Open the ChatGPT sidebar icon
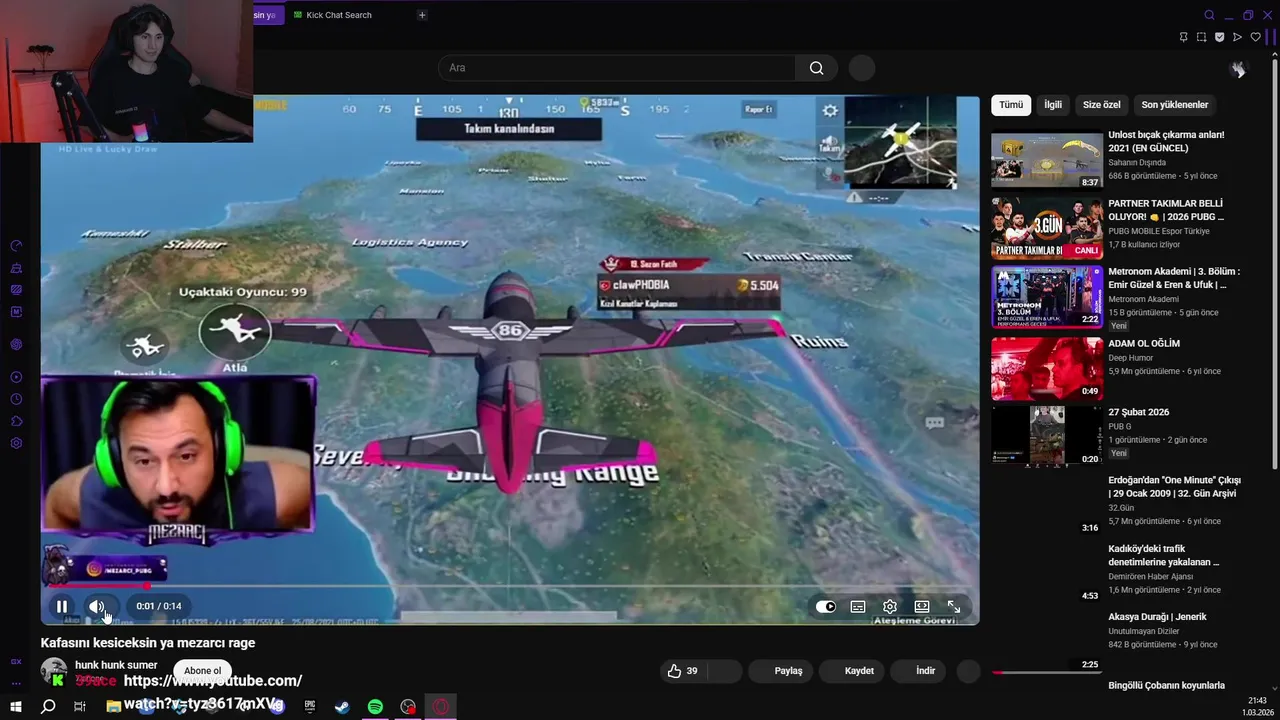Image resolution: width=1280 pixels, height=720 pixels. [x=16, y=345]
